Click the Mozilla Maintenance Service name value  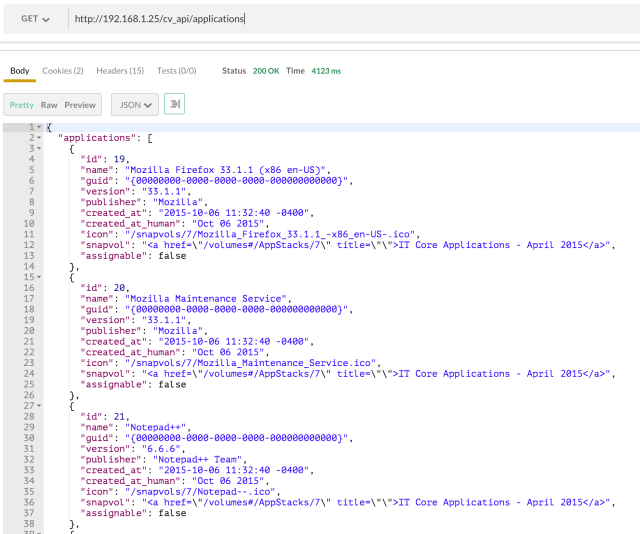(208, 298)
